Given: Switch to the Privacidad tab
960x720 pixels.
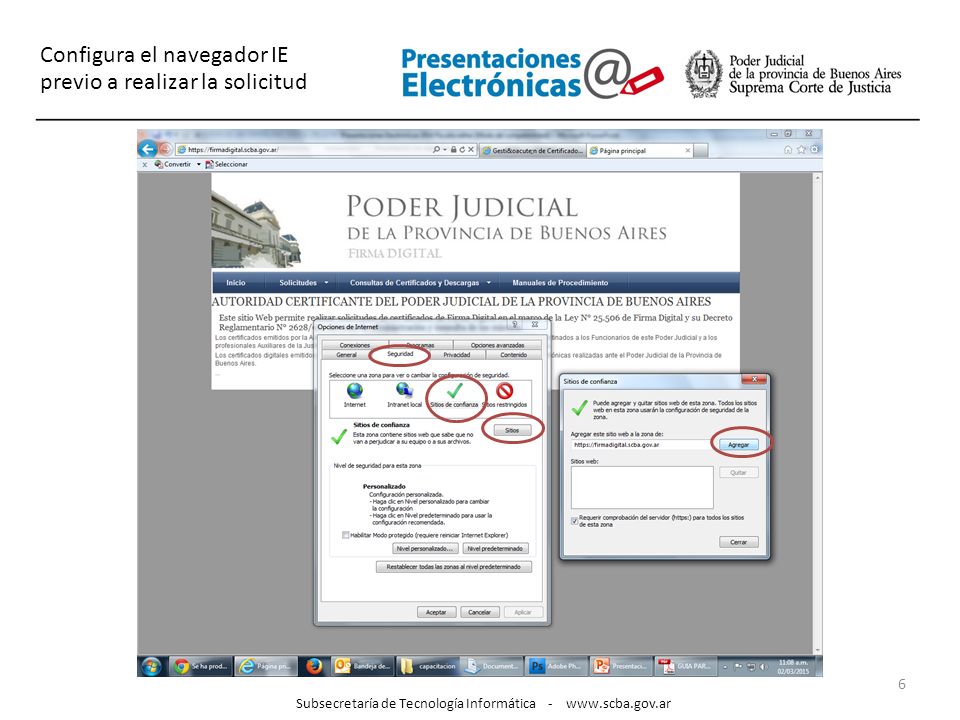Looking at the screenshot, I should 457,354.
